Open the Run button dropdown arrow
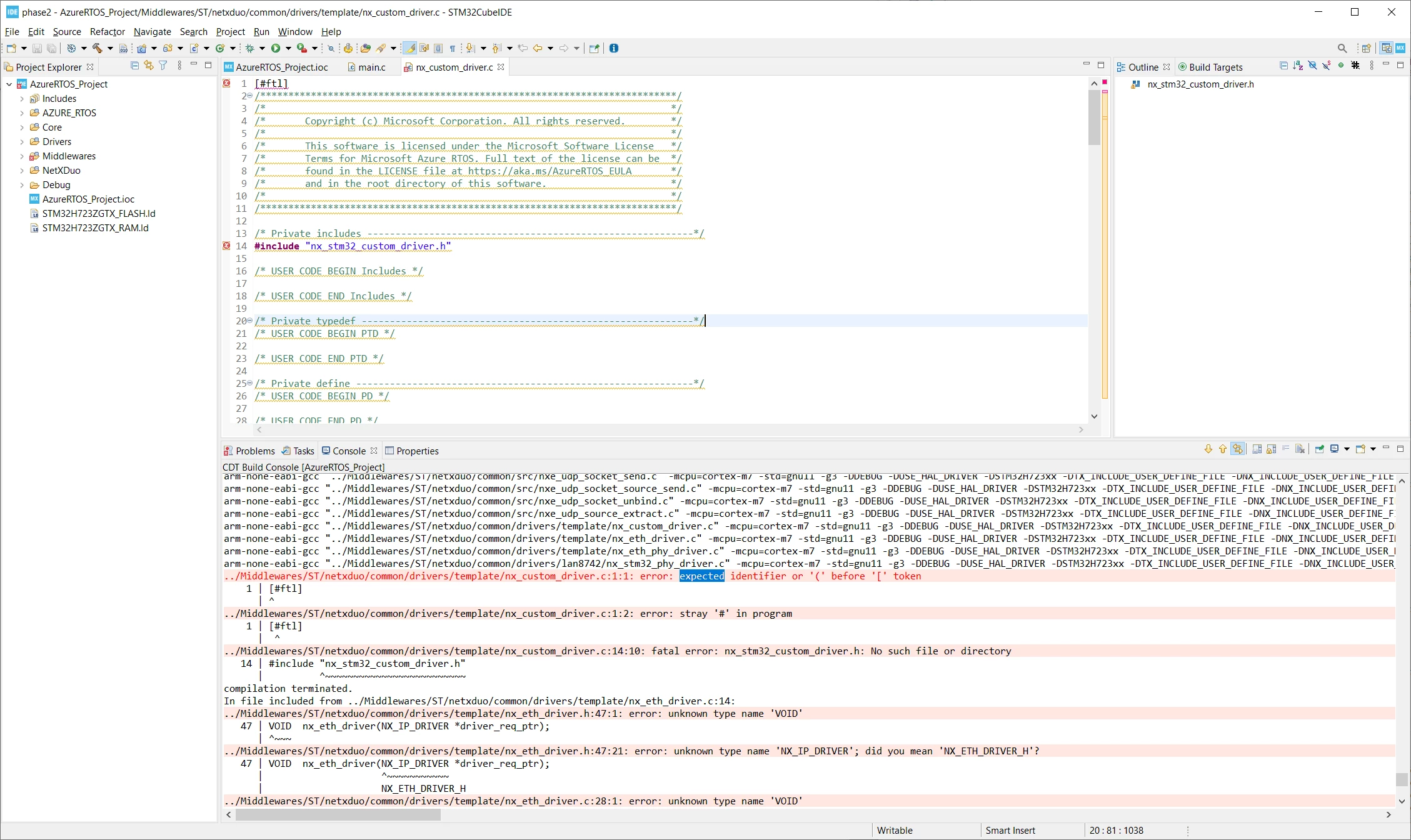 (288, 48)
